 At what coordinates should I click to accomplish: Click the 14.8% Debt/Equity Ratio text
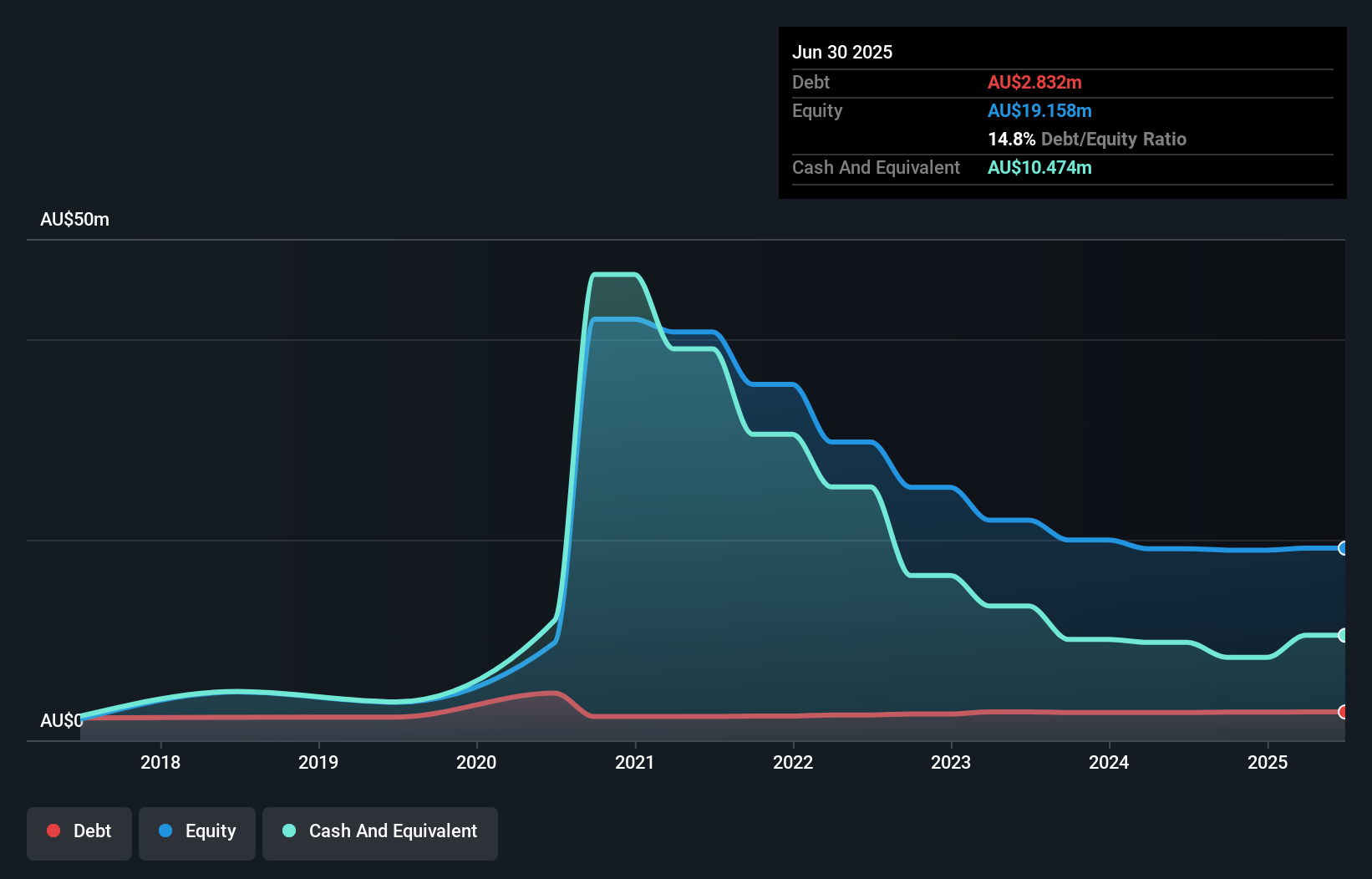[x=1086, y=140]
